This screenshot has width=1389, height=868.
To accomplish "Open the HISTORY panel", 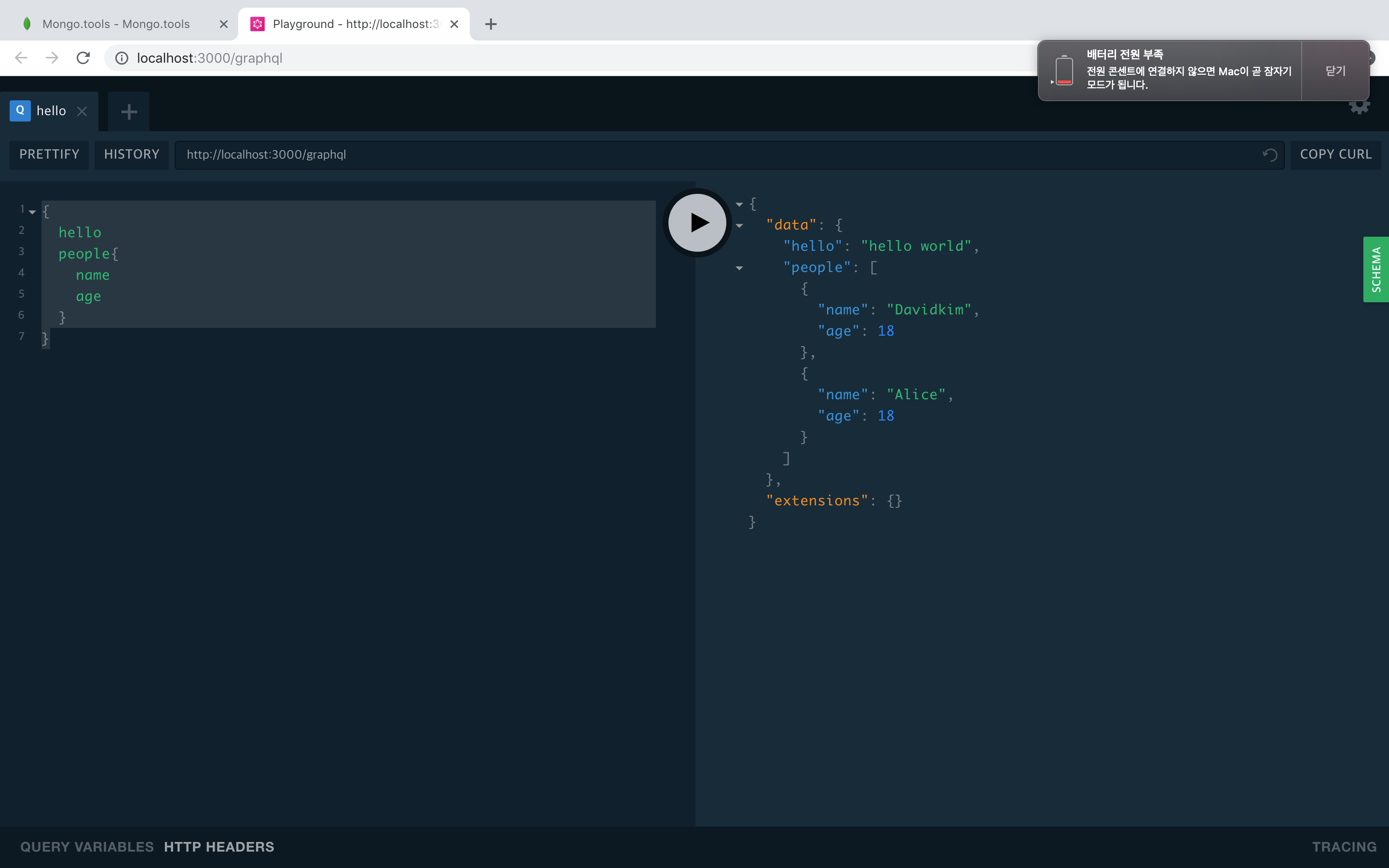I will point(132,154).
